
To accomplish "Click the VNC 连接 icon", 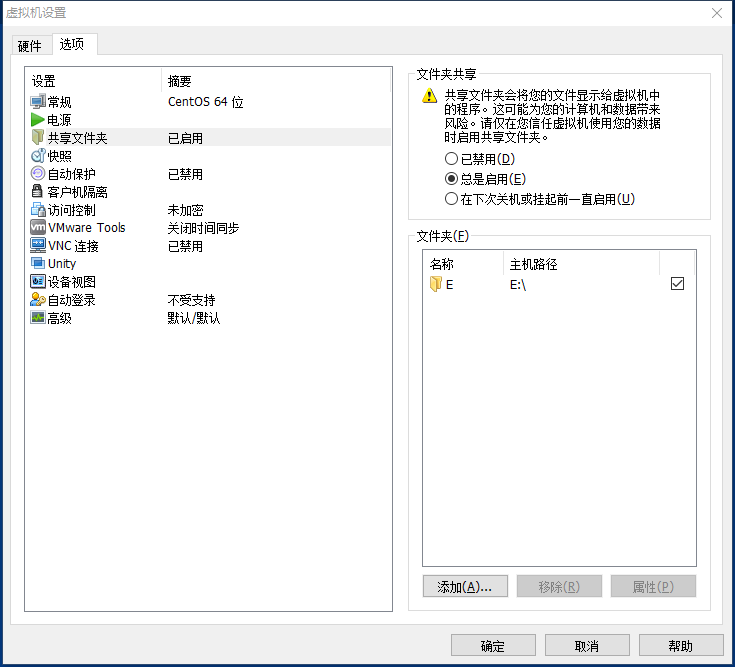I will click(x=38, y=245).
